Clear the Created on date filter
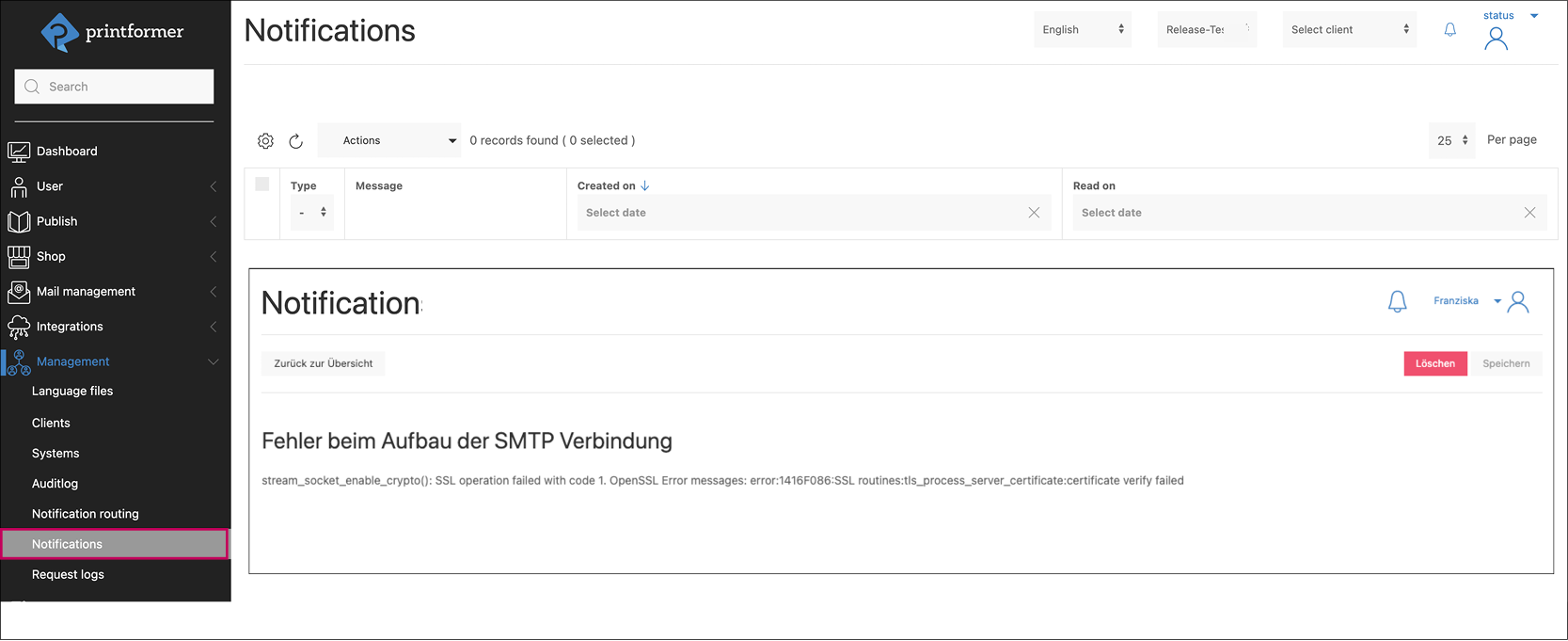Screen dimensions: 1568x641 click(1034, 213)
